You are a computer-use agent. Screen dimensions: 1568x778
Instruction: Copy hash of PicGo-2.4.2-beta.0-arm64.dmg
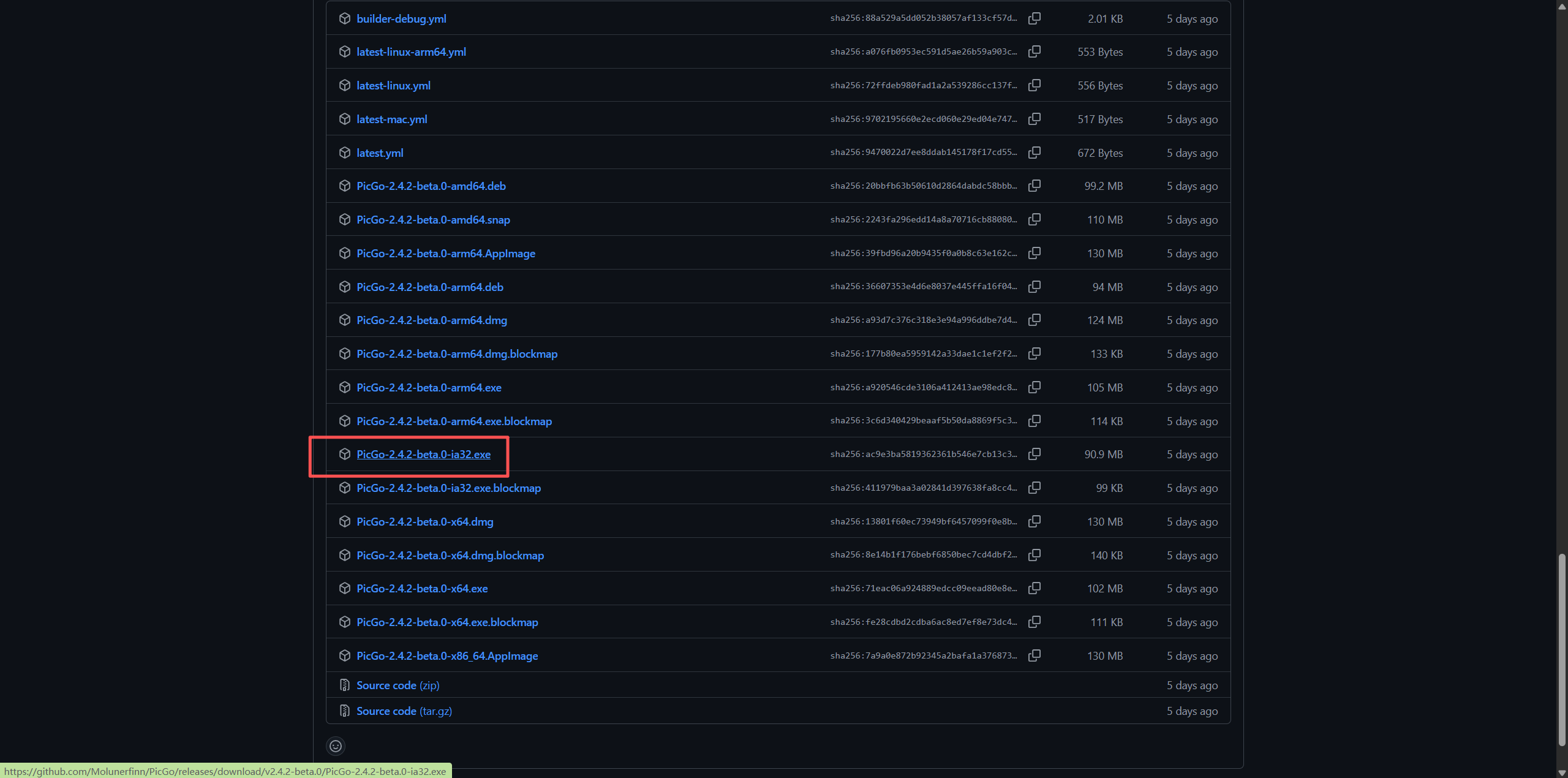tap(1034, 320)
